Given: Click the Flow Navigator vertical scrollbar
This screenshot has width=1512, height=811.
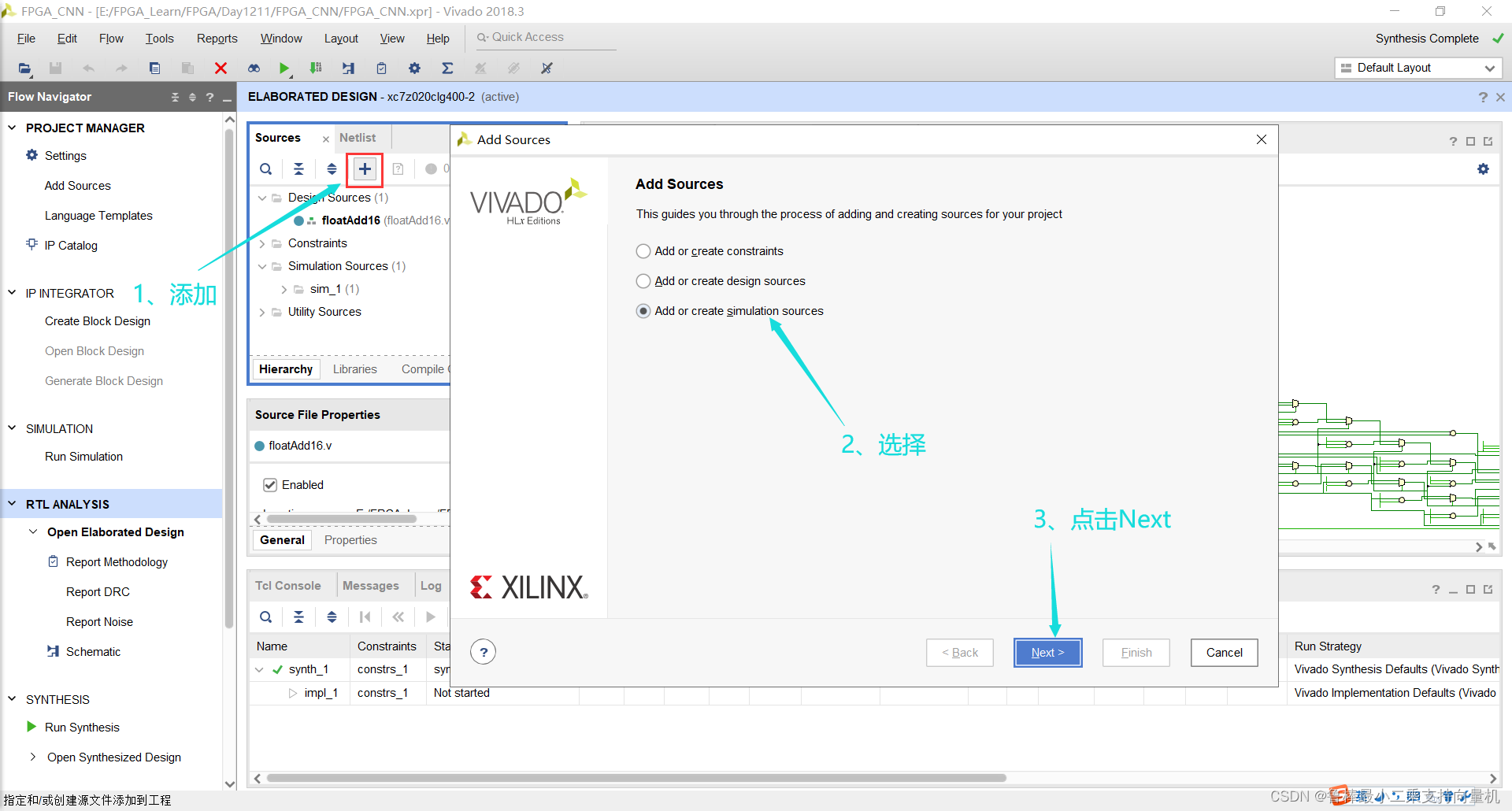Looking at the screenshot, I should coord(229,378).
